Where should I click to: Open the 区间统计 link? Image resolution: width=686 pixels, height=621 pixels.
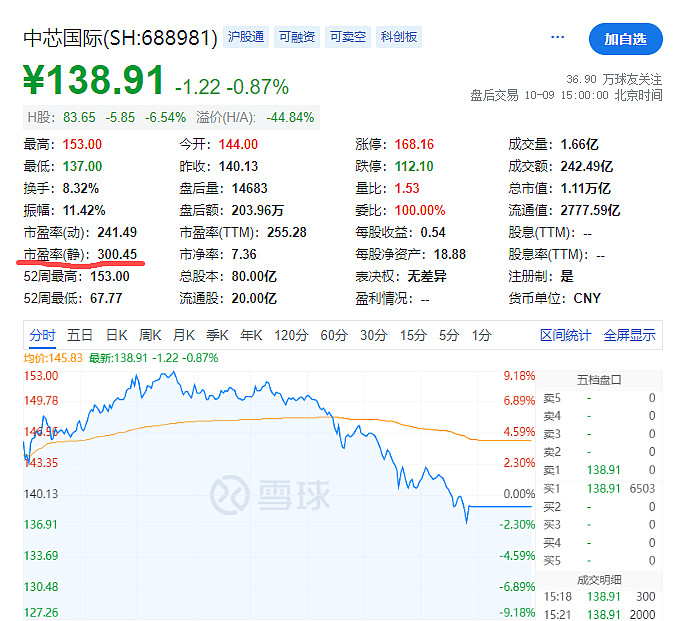pyautogui.click(x=565, y=335)
